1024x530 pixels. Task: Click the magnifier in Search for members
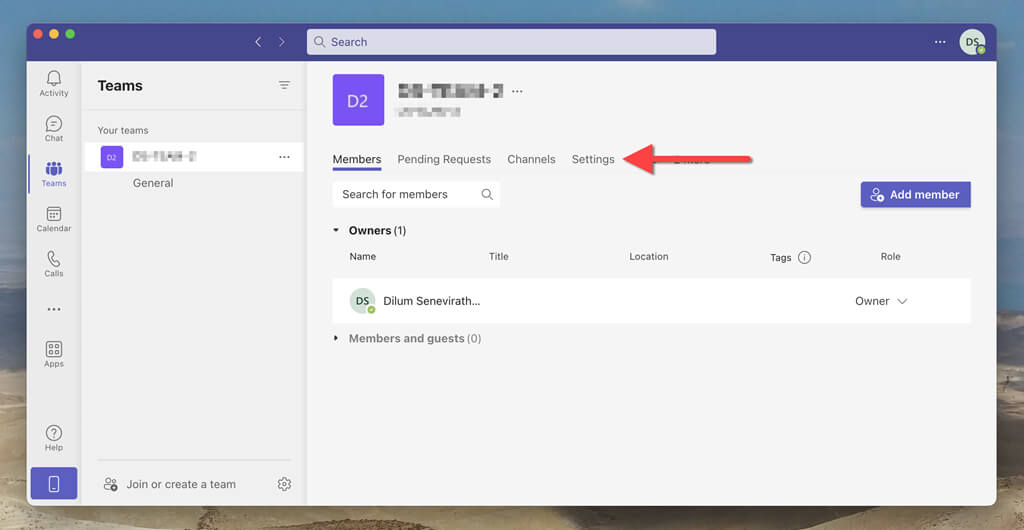click(487, 194)
